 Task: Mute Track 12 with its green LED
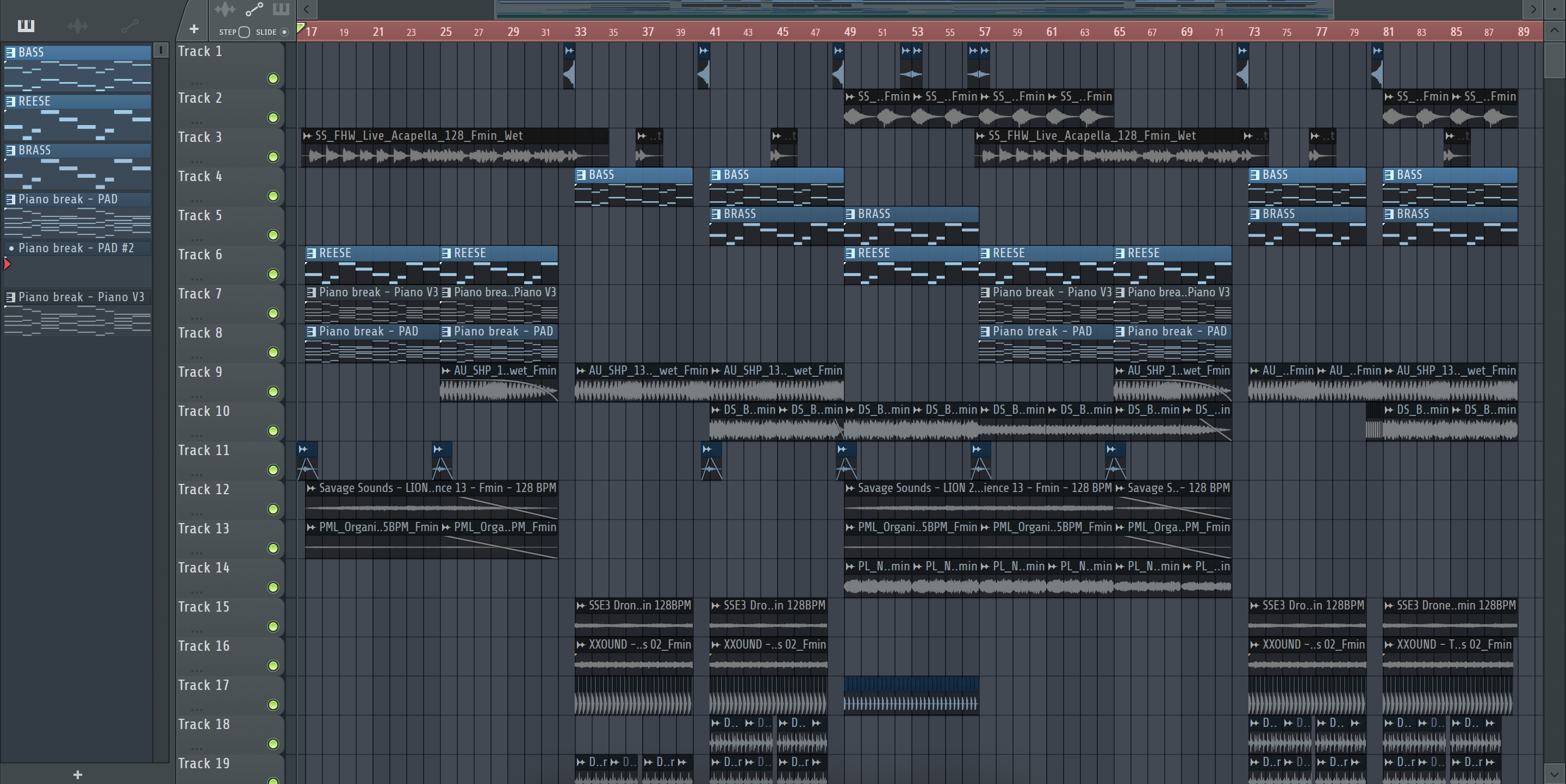(x=273, y=509)
